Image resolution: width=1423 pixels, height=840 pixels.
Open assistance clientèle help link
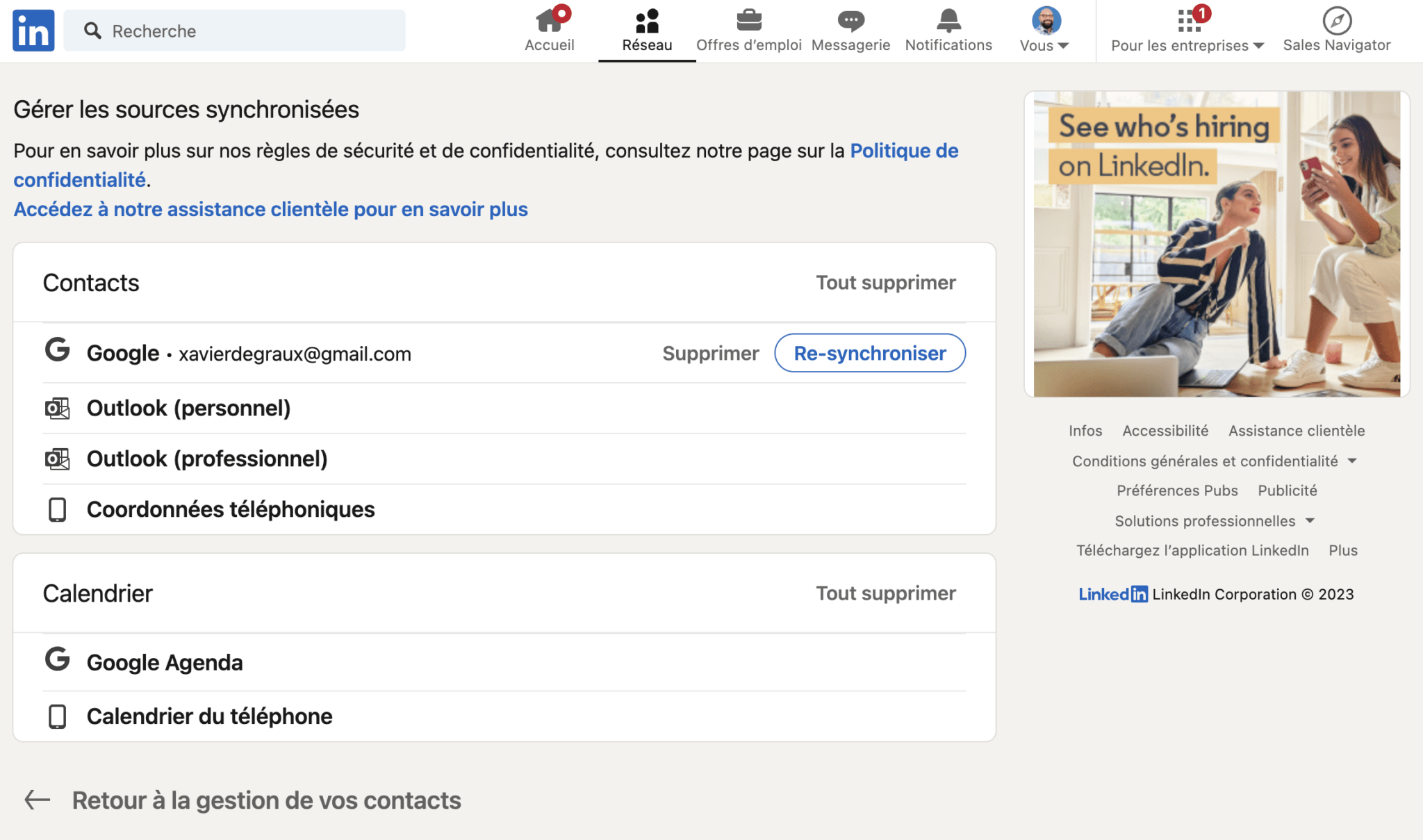coord(271,209)
